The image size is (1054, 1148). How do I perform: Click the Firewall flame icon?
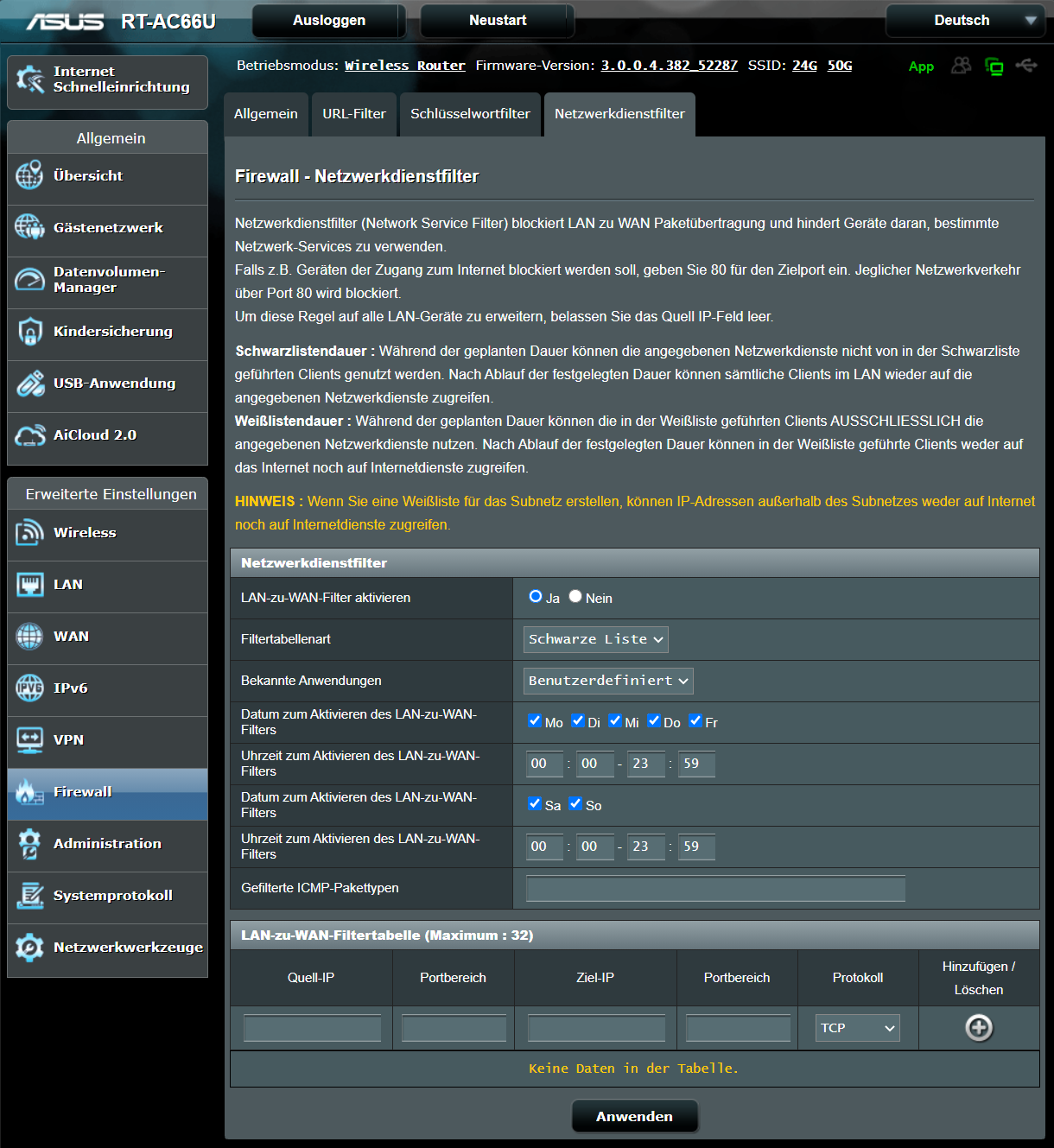pyautogui.click(x=29, y=792)
